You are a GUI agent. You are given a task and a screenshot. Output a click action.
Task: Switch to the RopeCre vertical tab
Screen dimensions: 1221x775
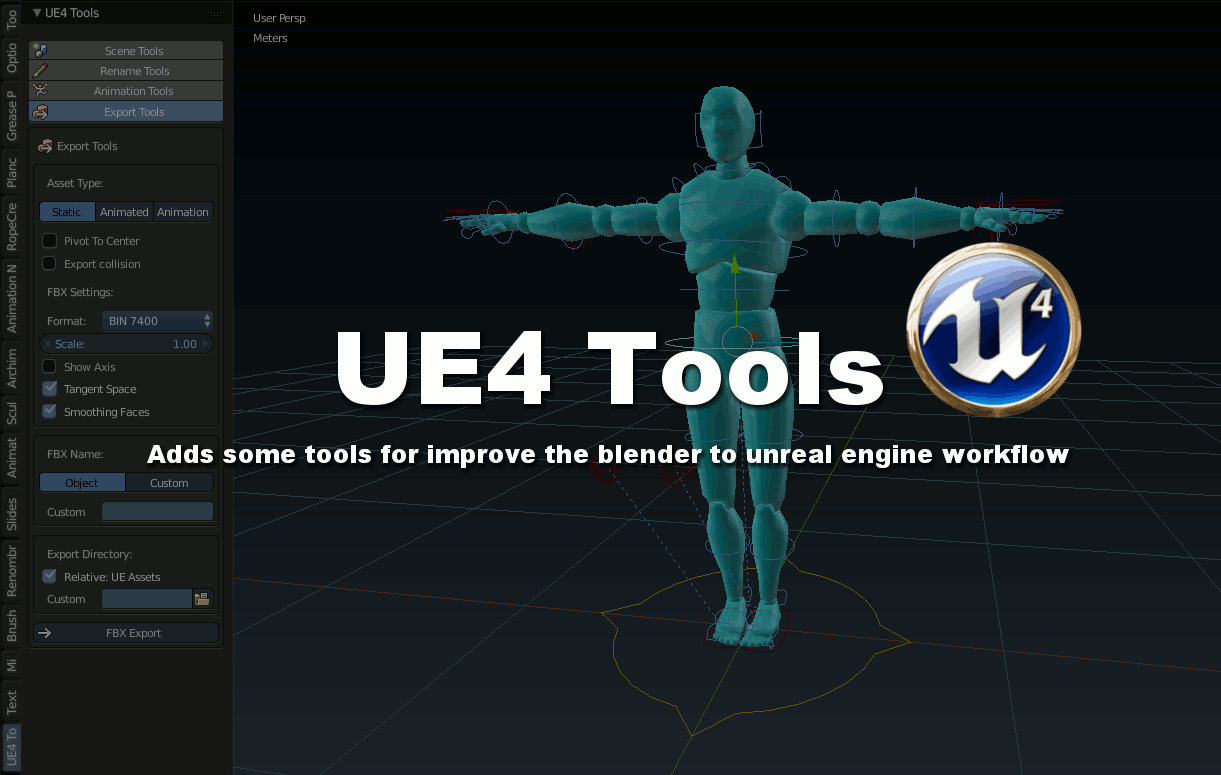pyautogui.click(x=12, y=226)
